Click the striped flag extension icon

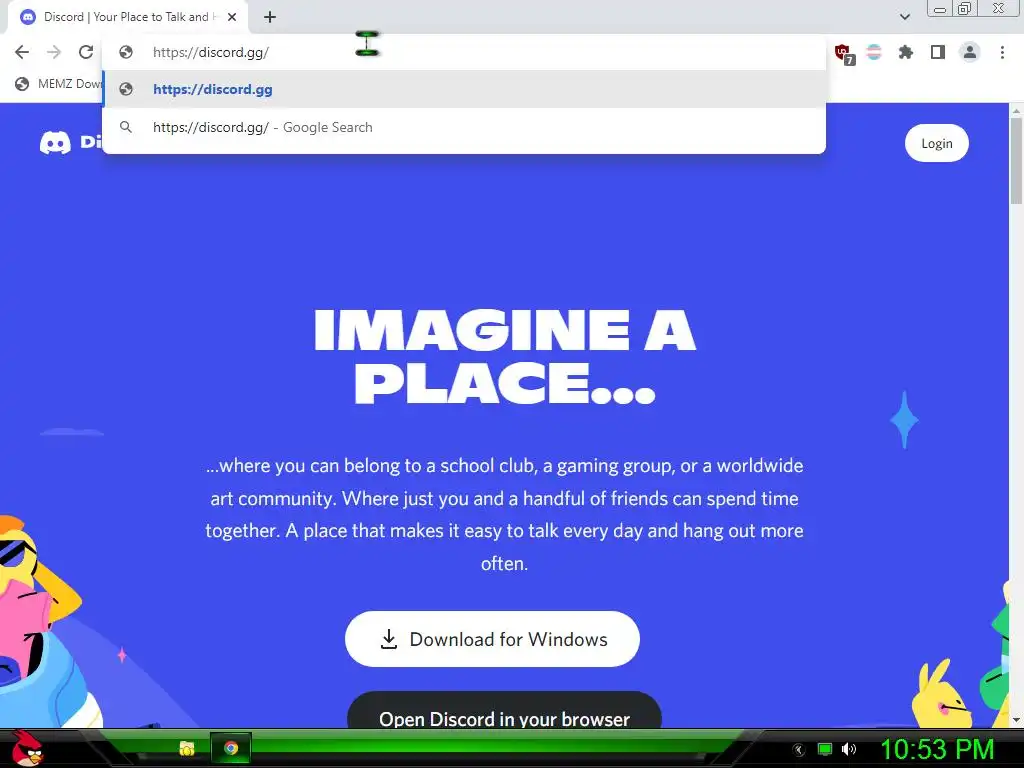click(874, 52)
